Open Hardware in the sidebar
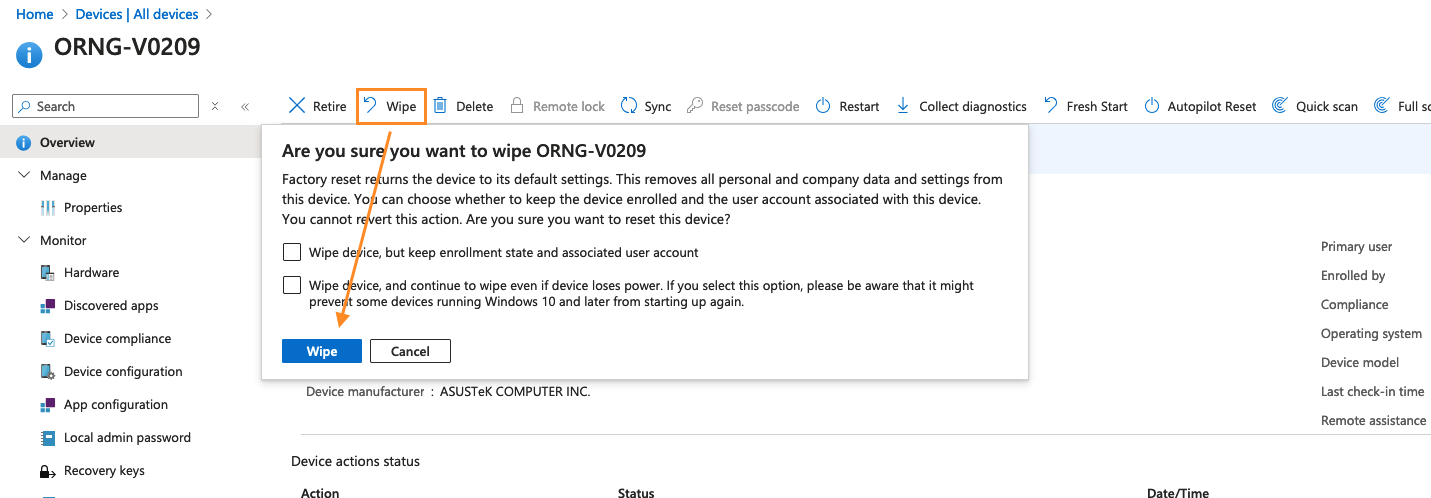 click(x=91, y=272)
